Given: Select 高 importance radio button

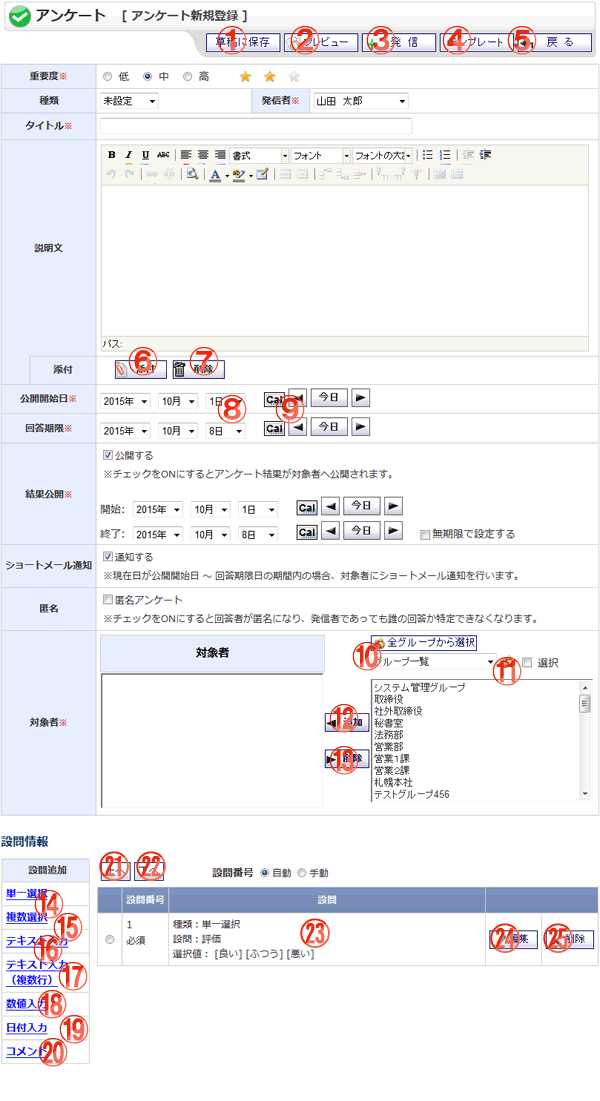Looking at the screenshot, I should click(188, 77).
